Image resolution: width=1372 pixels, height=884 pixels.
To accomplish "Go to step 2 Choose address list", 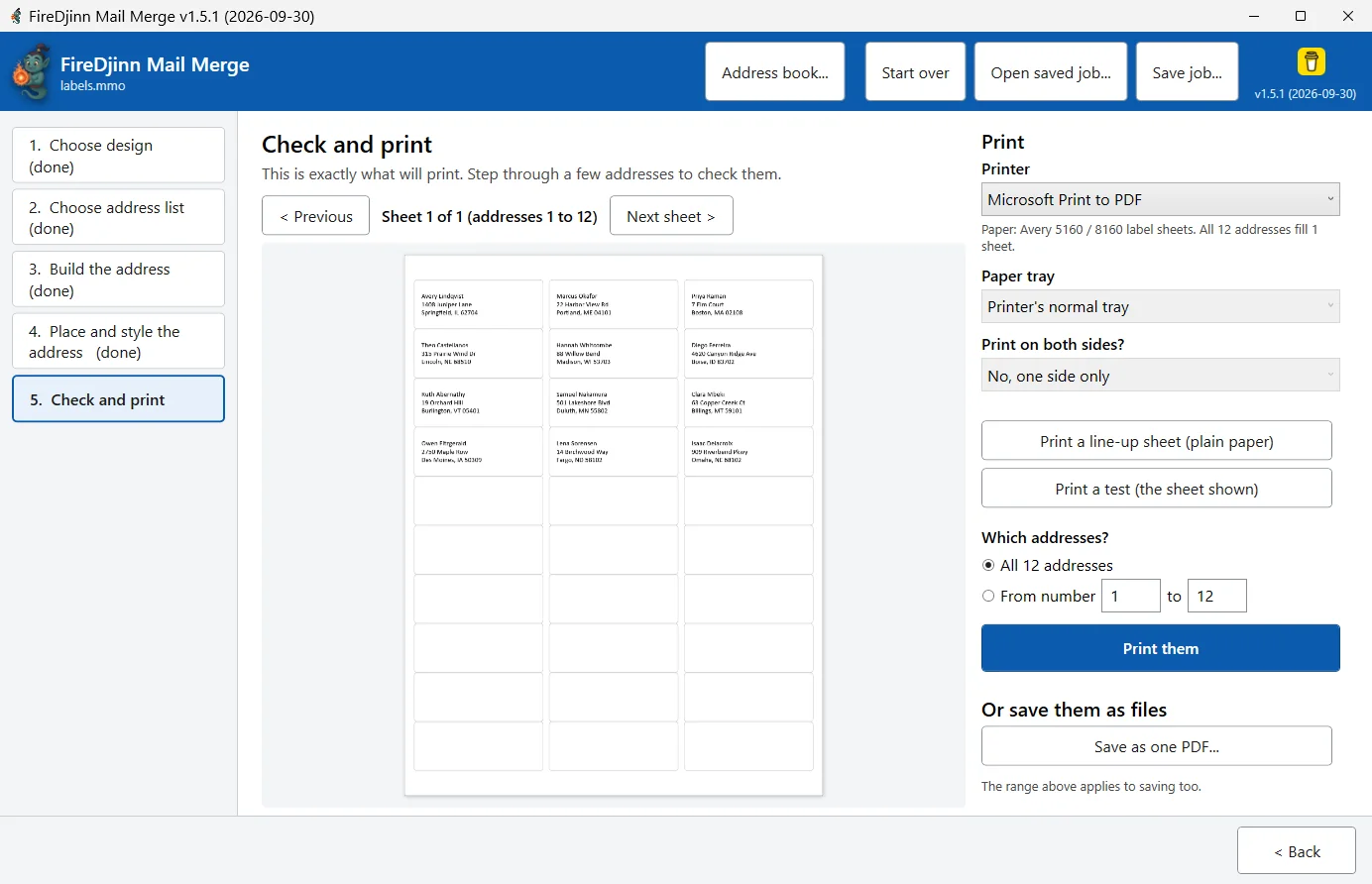I will coord(118,217).
